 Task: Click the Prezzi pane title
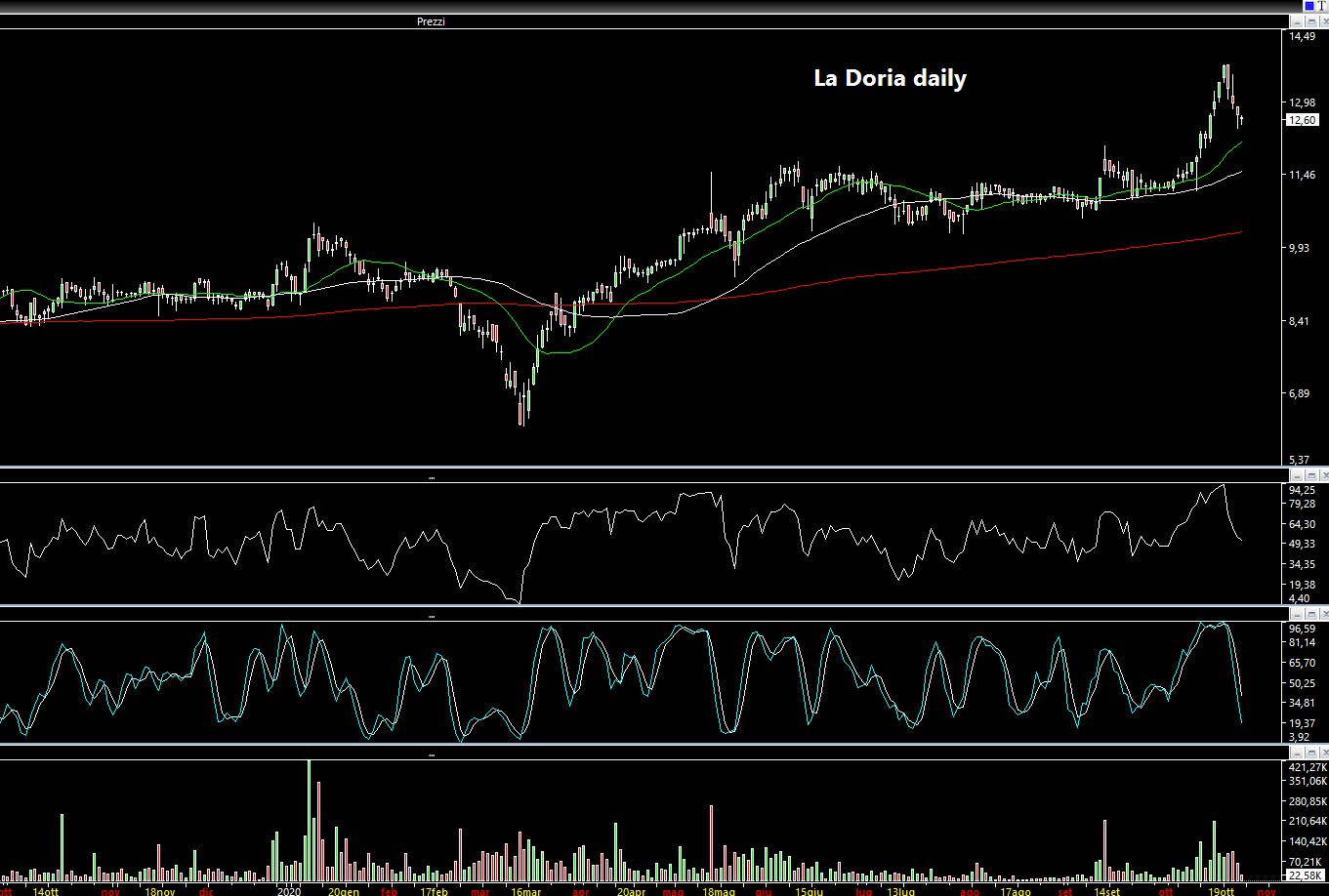[431, 20]
